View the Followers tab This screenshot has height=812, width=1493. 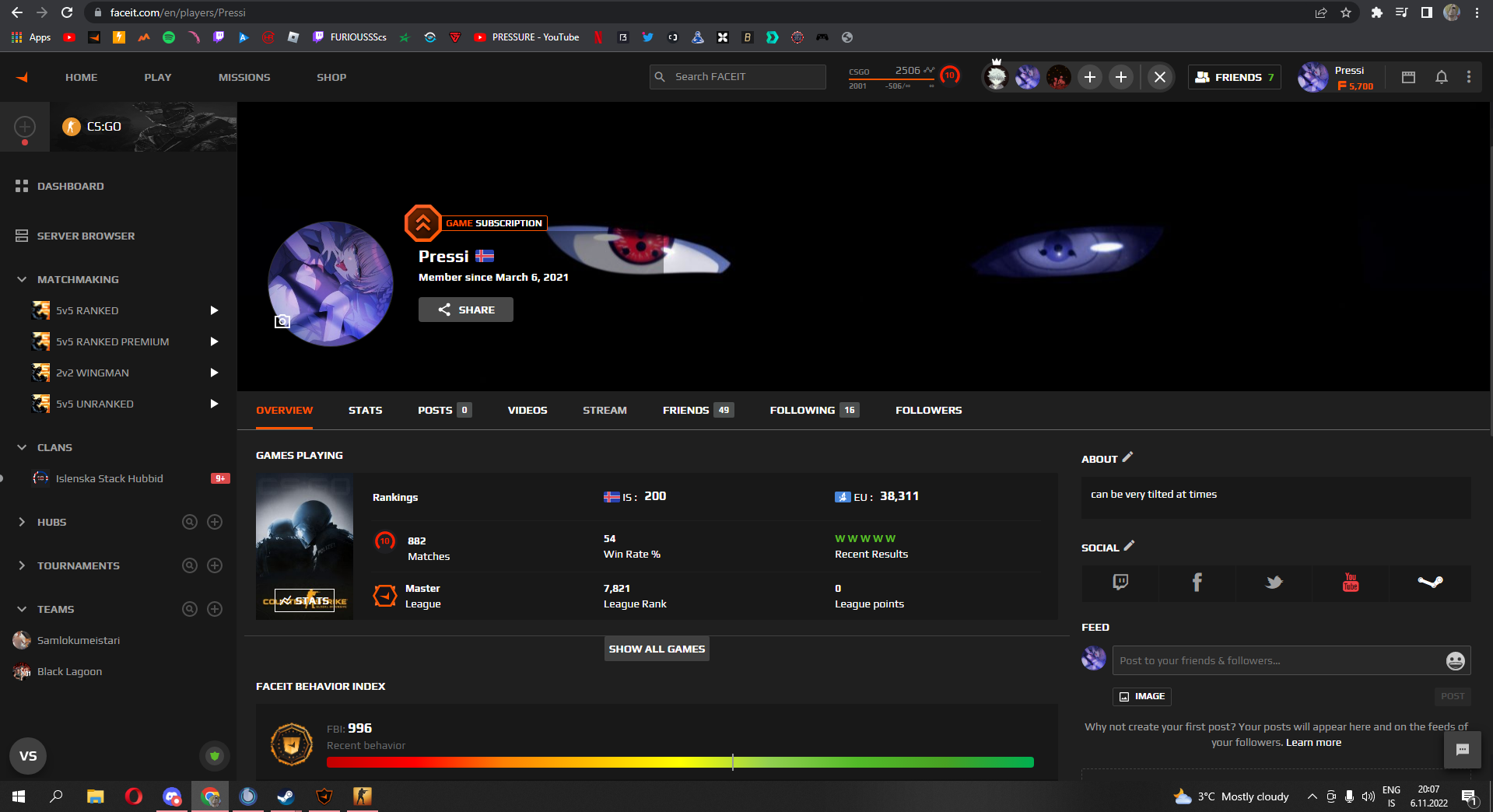click(x=929, y=410)
